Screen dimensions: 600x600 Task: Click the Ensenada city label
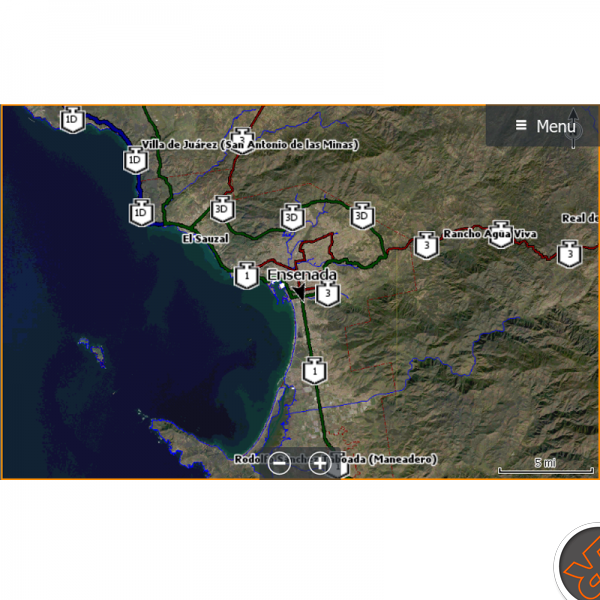pyautogui.click(x=302, y=275)
